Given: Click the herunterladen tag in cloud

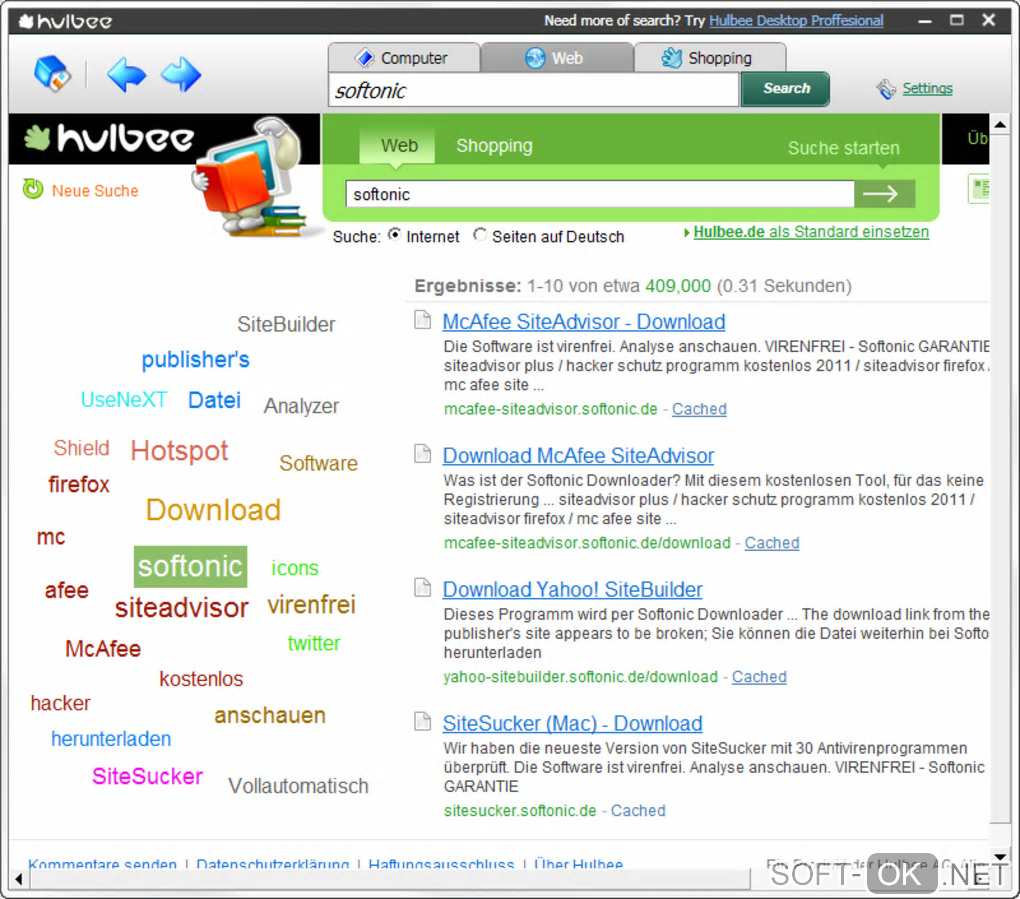Looking at the screenshot, I should [111, 739].
